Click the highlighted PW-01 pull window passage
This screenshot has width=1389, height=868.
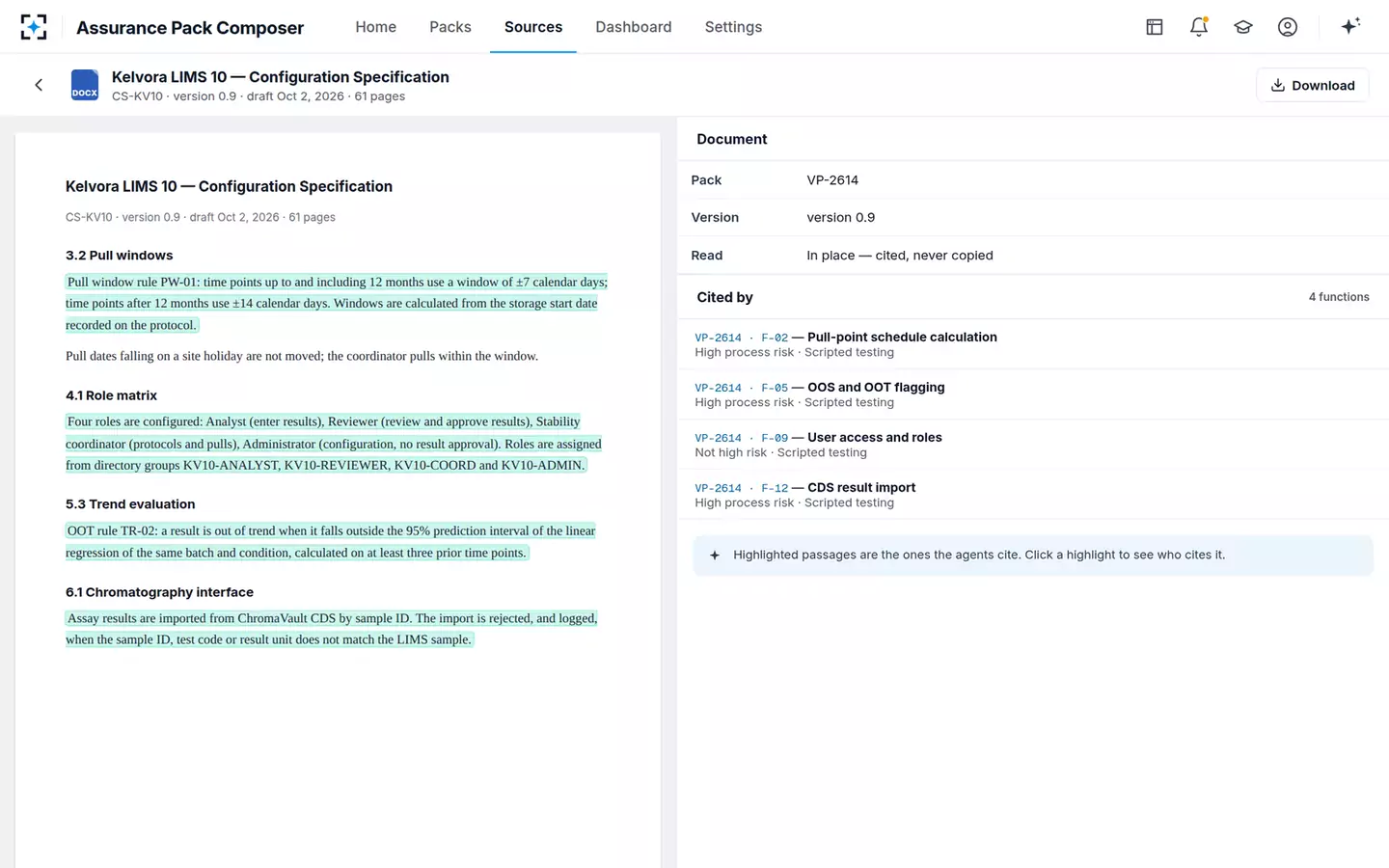pyautogui.click(x=337, y=303)
